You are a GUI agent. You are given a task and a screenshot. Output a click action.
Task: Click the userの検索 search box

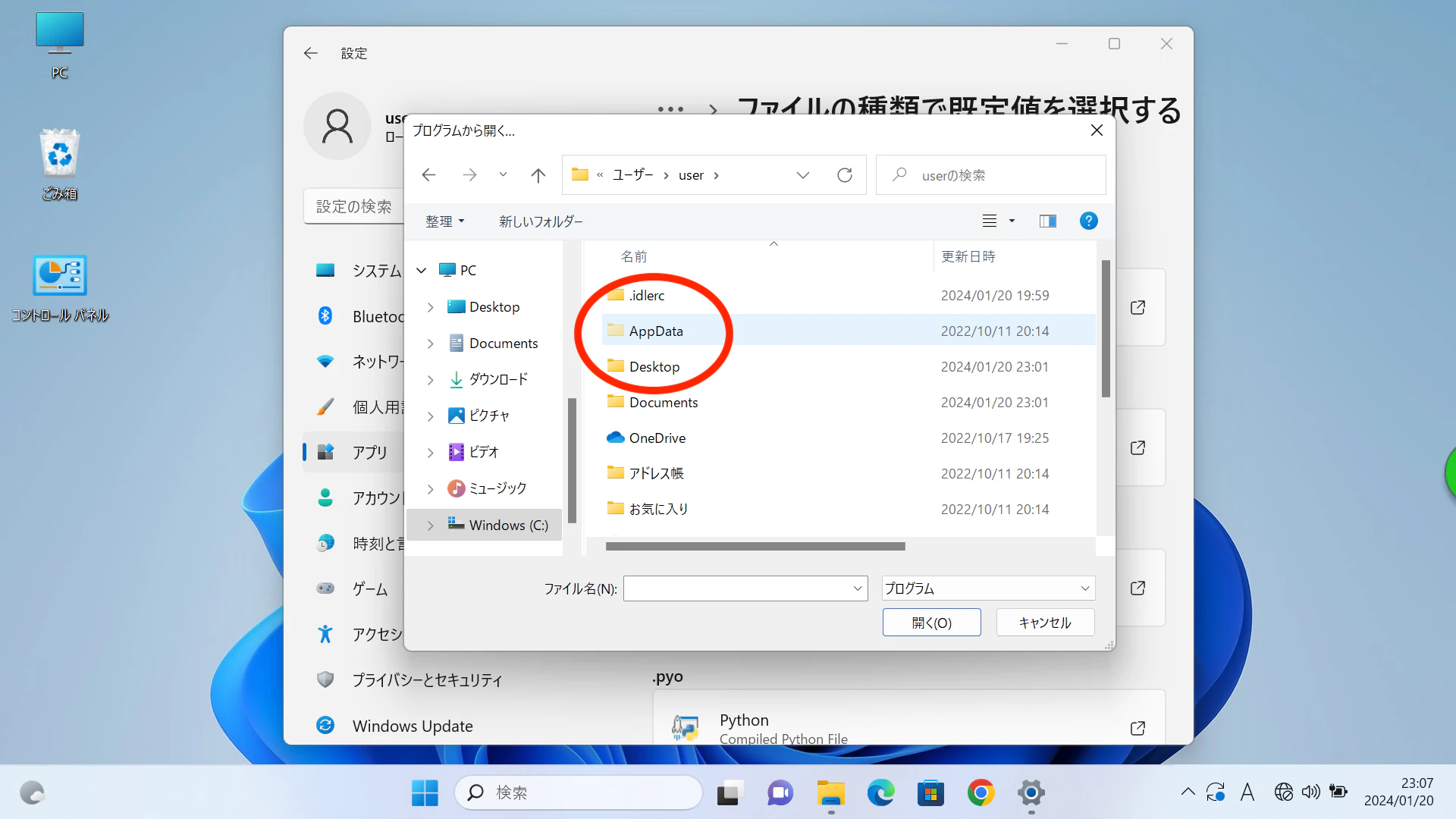click(990, 175)
